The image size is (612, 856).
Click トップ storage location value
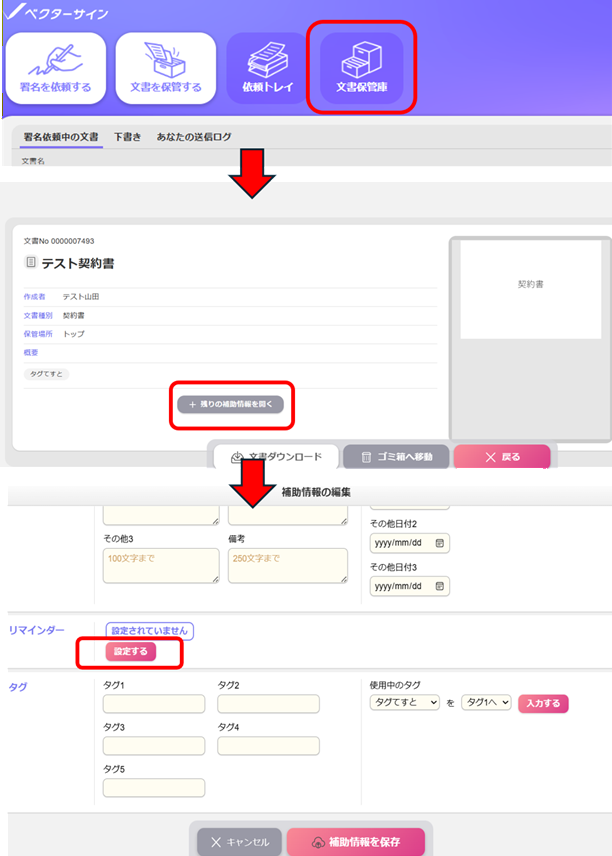(x=74, y=334)
